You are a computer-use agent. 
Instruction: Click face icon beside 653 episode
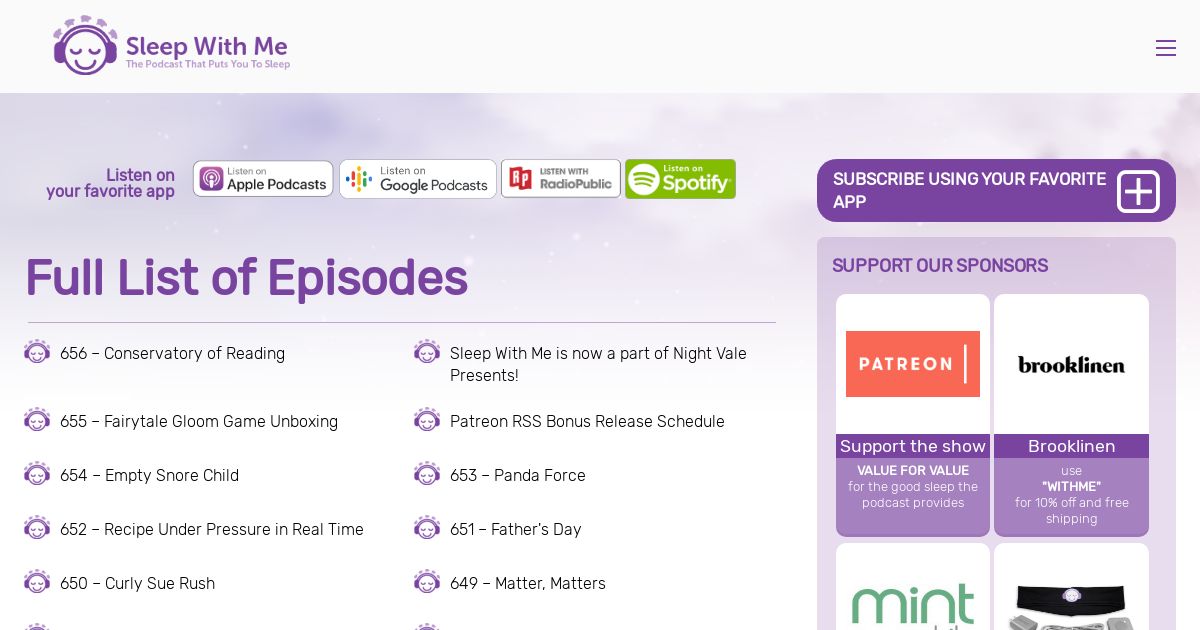point(427,474)
